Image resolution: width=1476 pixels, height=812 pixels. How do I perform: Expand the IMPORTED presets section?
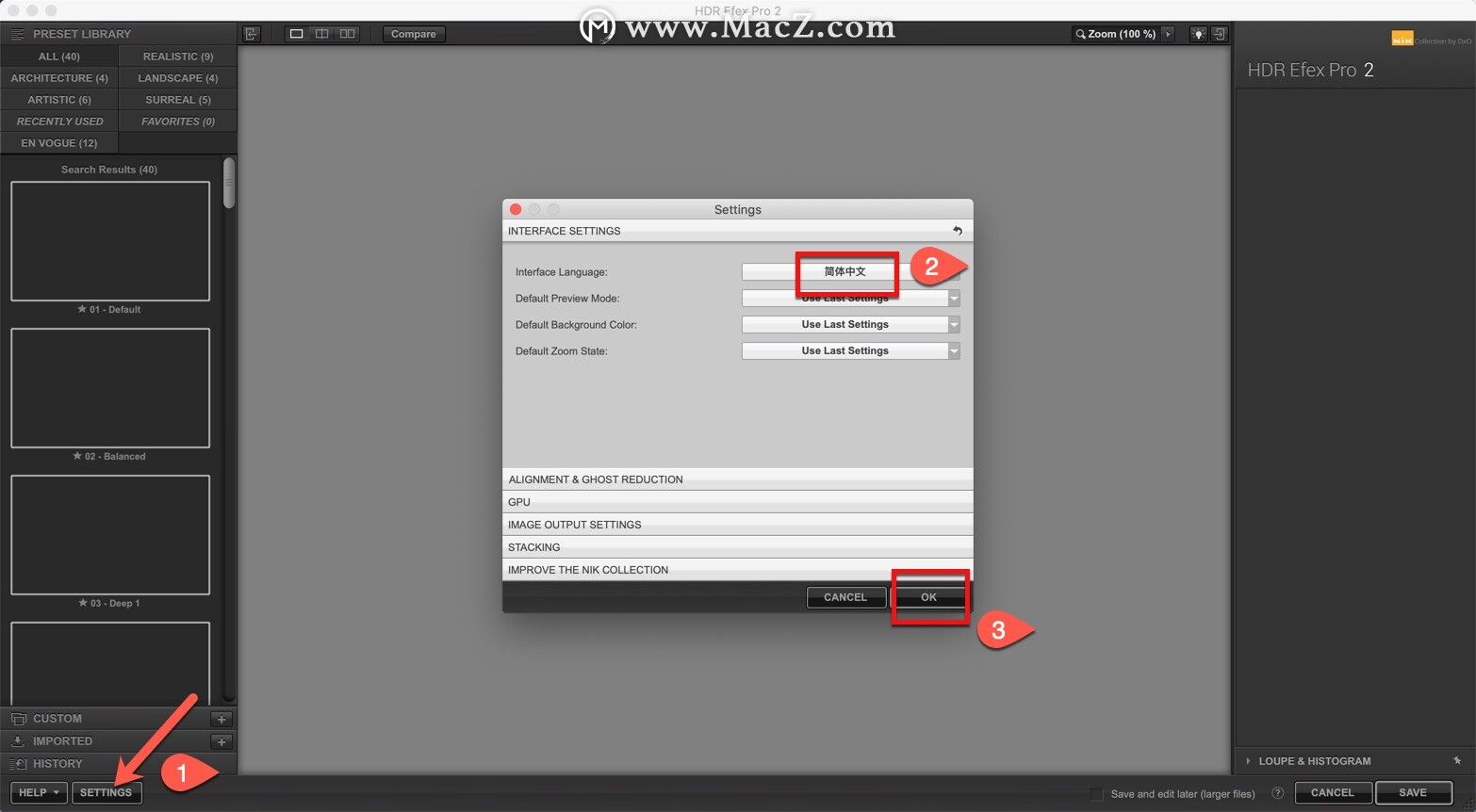[62, 741]
